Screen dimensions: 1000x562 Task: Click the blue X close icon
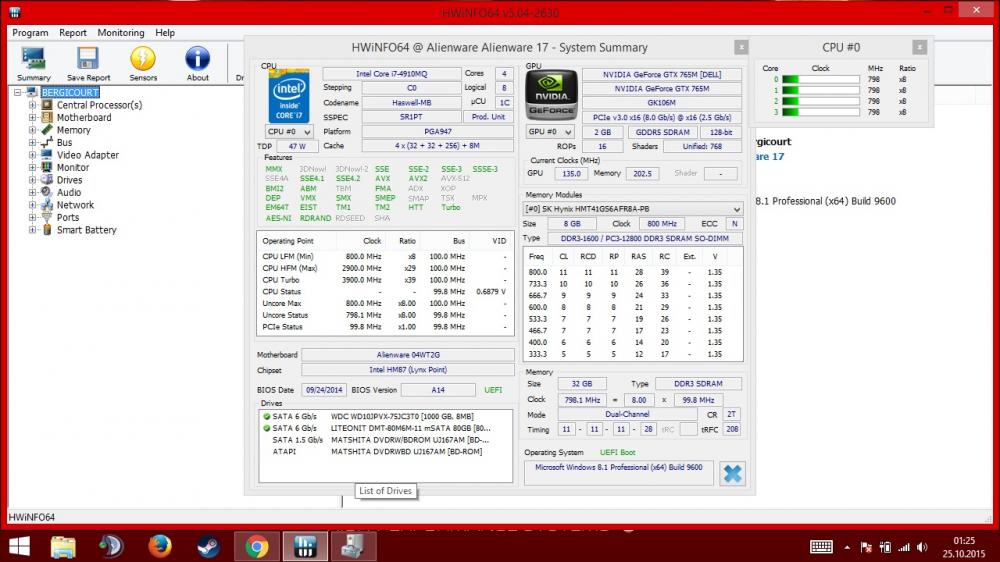tap(733, 473)
